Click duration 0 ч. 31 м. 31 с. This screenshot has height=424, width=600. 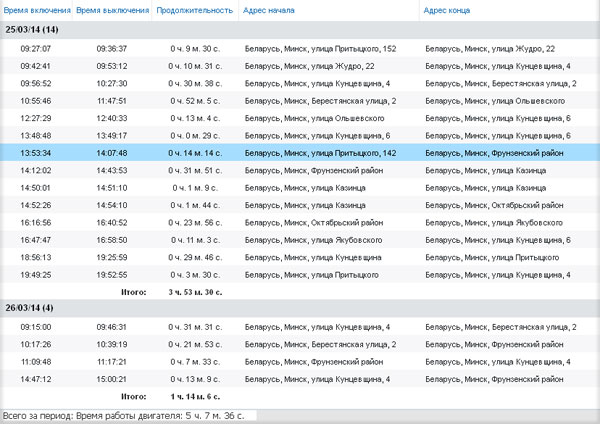click(195, 327)
